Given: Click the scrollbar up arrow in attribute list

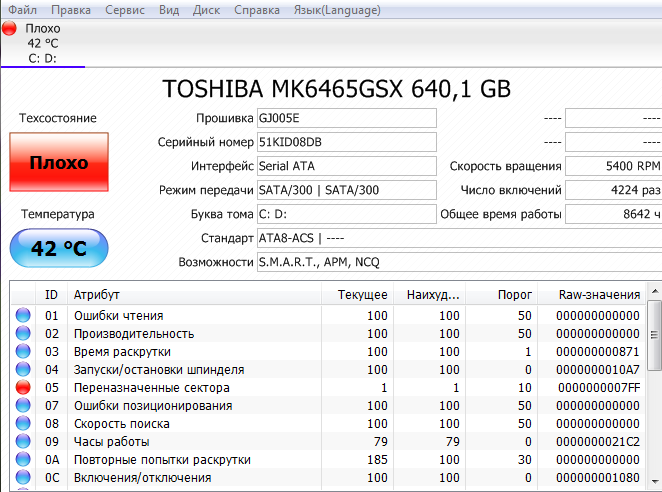Looking at the screenshot, I should (x=654, y=291).
